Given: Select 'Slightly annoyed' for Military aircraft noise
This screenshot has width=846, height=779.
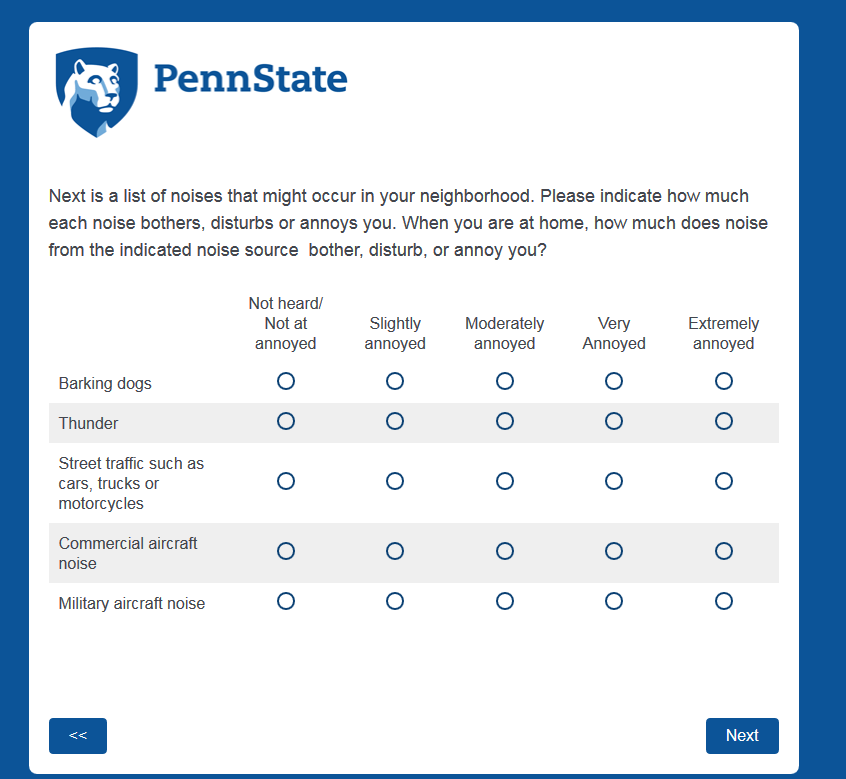Looking at the screenshot, I should coord(395,601).
